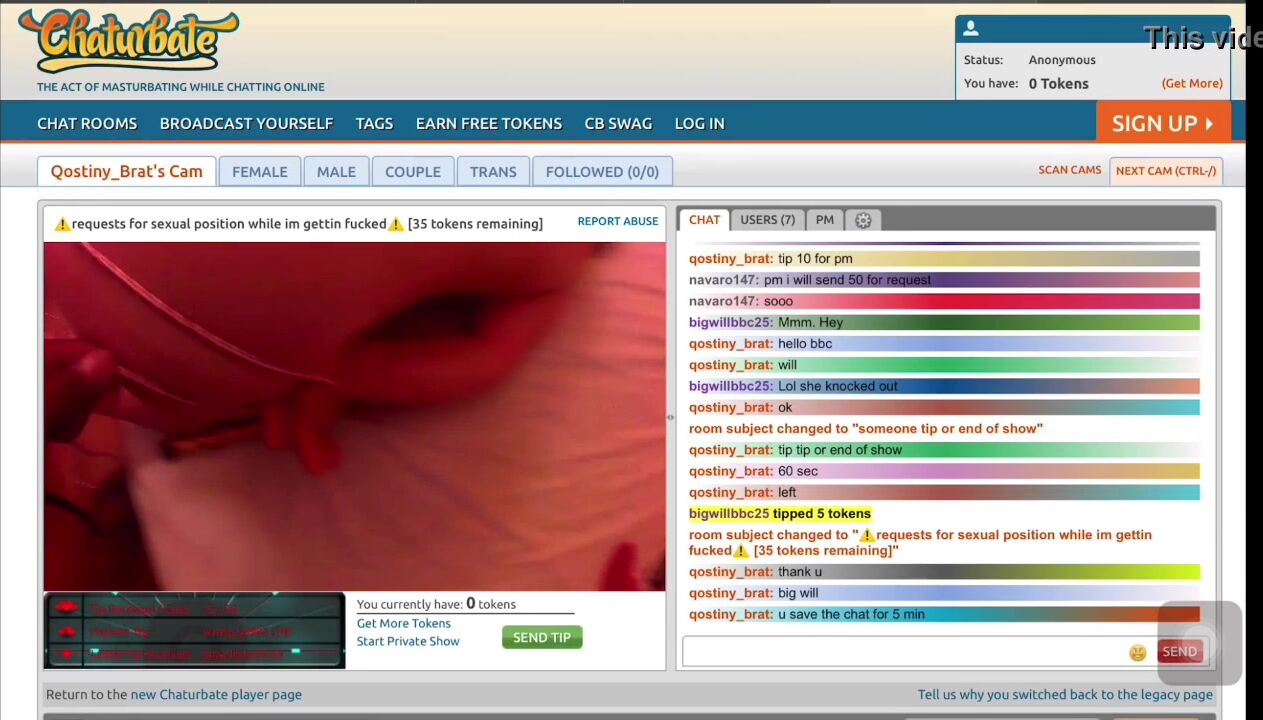Viewport: 1263px width, 720px height.
Task: Click the REPORT ABUSE link
Action: [617, 221]
